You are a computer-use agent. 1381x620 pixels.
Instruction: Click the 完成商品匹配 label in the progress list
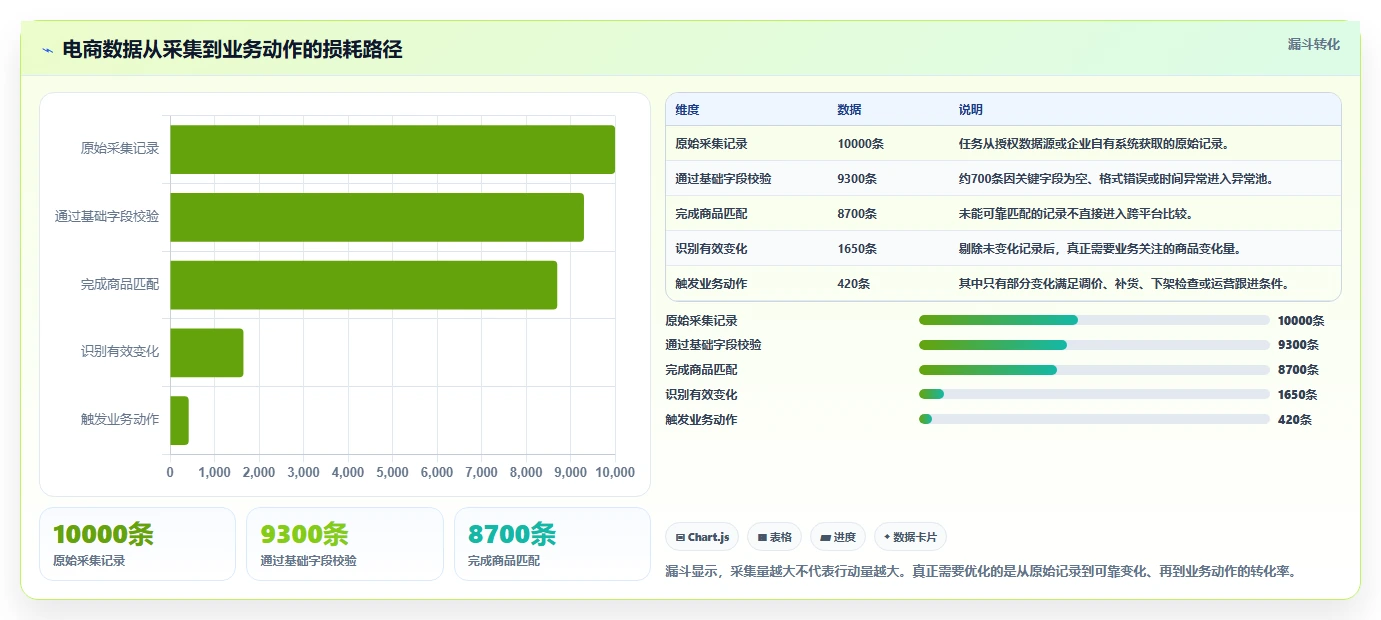tap(701, 370)
